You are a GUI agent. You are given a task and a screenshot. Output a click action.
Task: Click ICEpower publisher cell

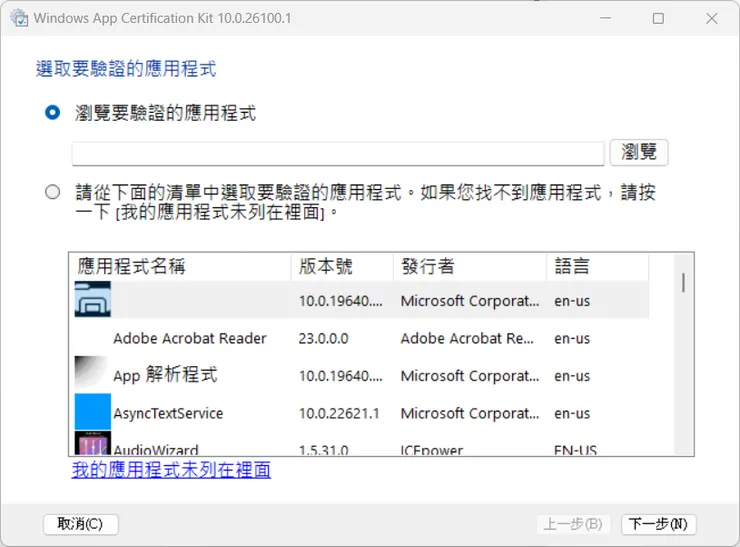(432, 450)
